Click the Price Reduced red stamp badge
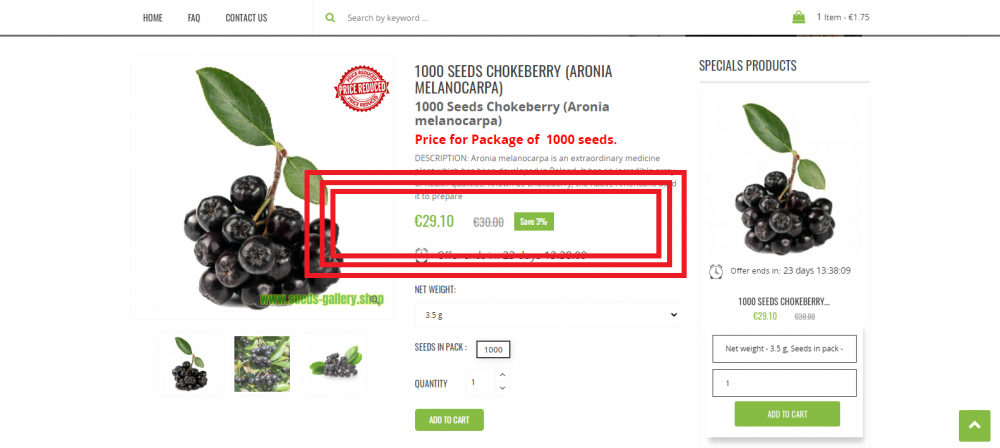Viewport: 1000px width, 448px height. coord(362,89)
